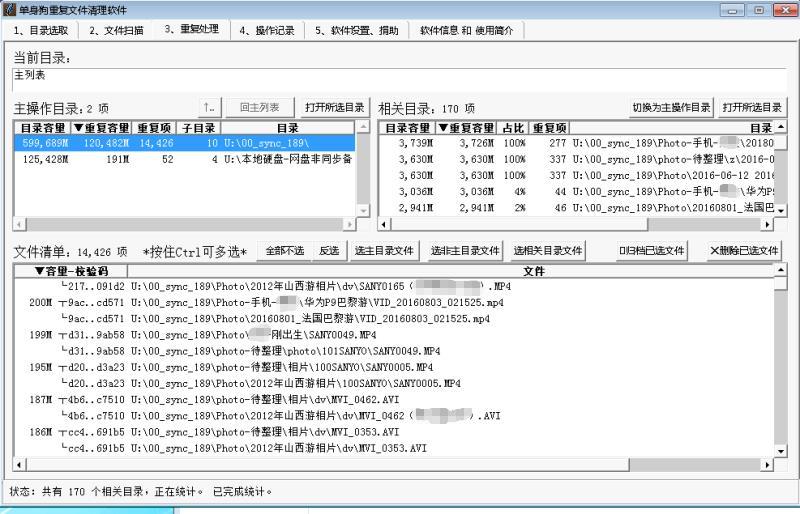Select file Photo\20160801_法国巴黎游\VID_20160803_021525.mp4
This screenshot has height=514, width=800.
coord(394,319)
